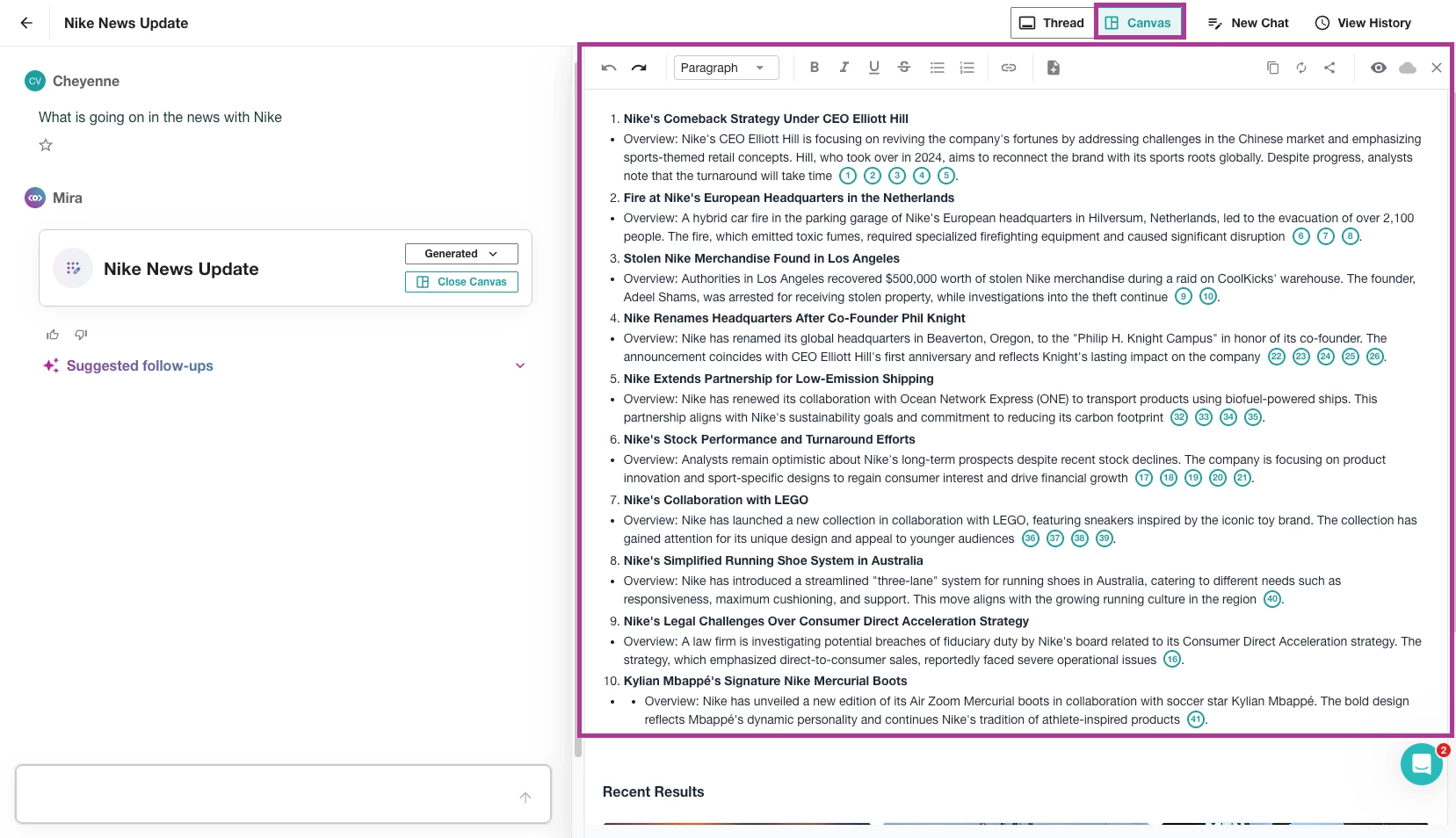
Task: Open citation 32 in Low-Emission Shipping overview
Action: tap(1179, 417)
